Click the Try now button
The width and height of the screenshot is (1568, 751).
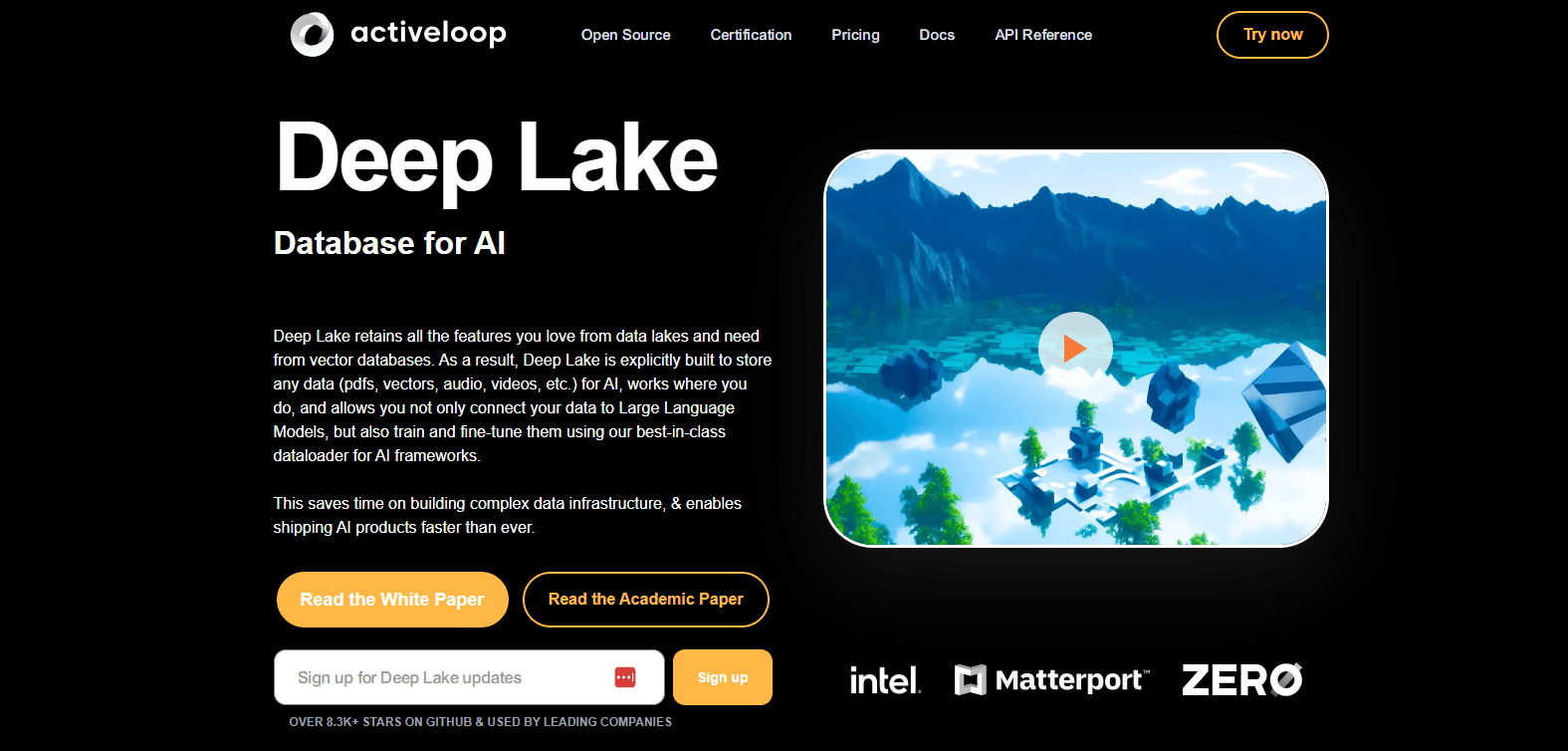1272,35
